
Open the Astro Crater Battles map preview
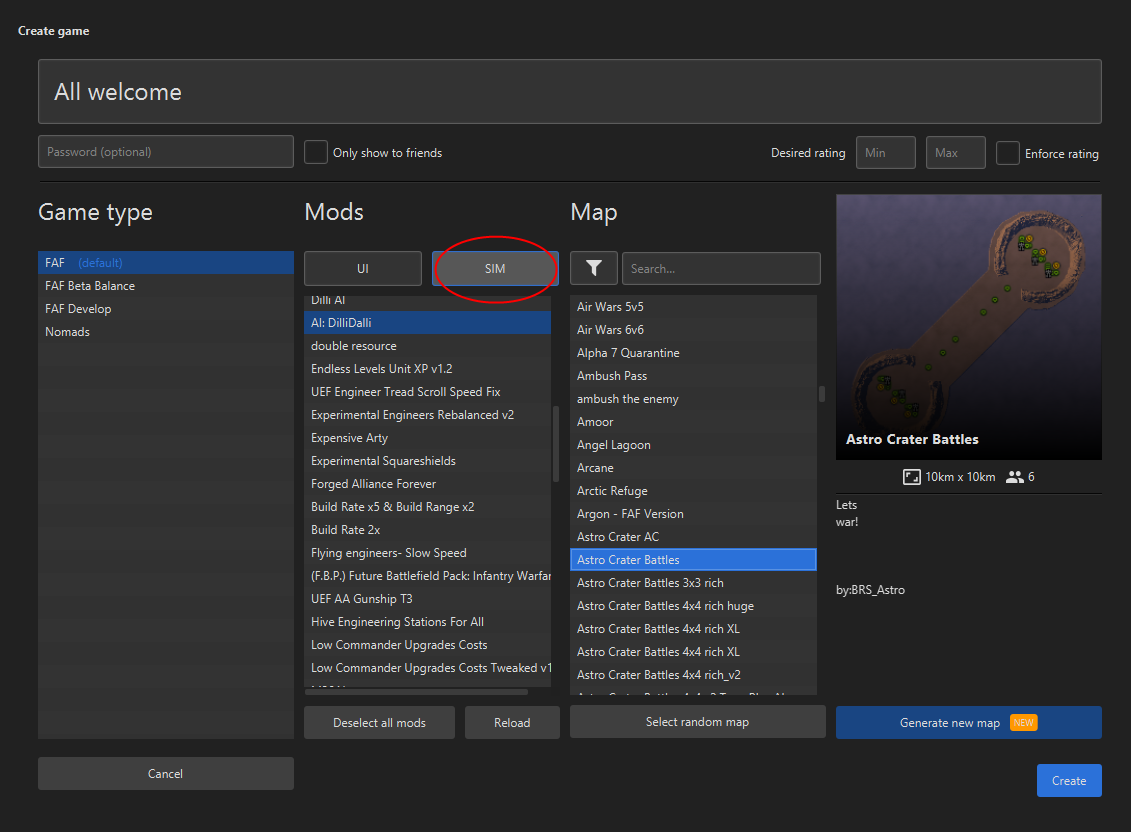tap(969, 327)
